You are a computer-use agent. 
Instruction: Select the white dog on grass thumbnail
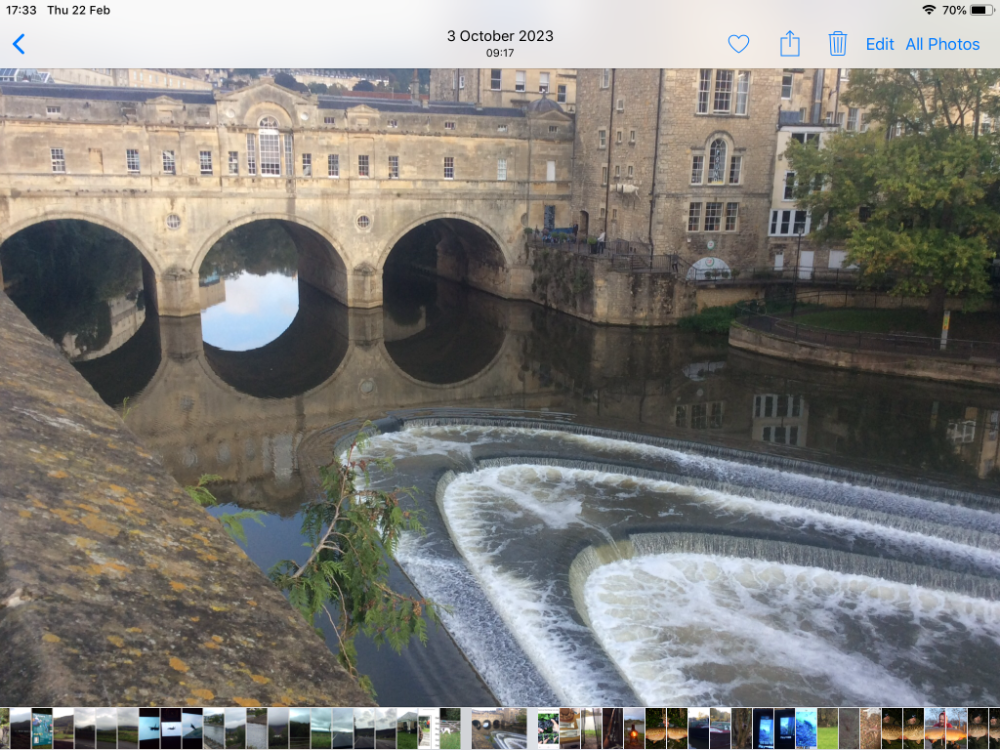450,728
